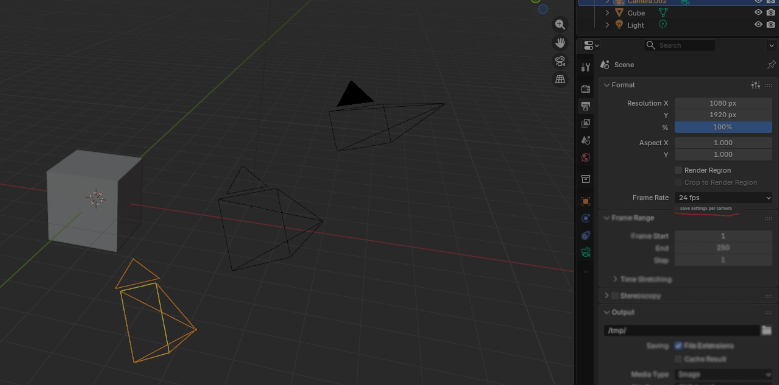Click the resolution percentage 100% slider
Screen dimensions: 779x385
coord(723,127)
